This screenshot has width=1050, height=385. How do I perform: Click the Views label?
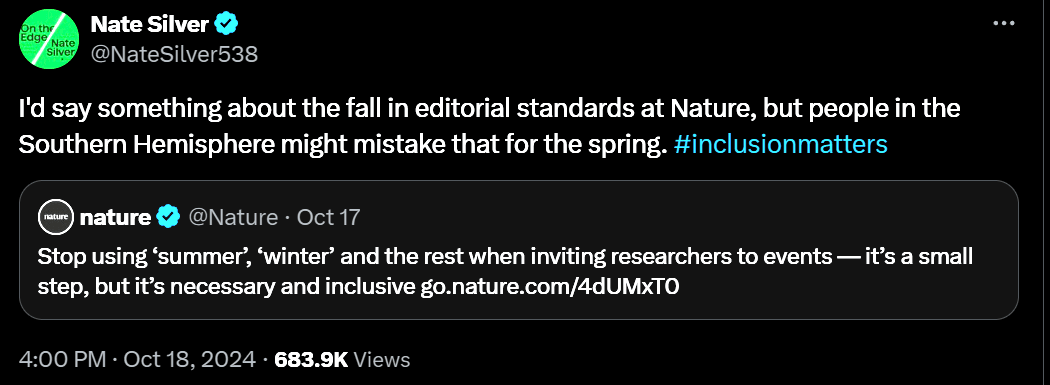tap(381, 359)
